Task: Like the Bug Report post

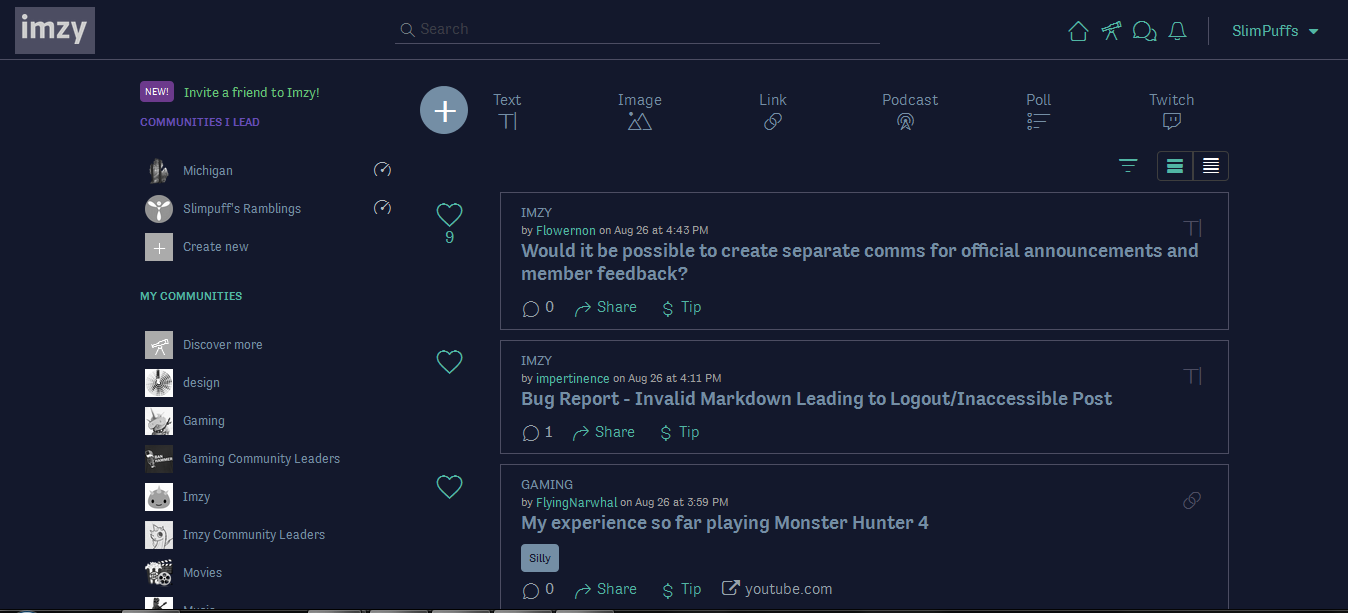Action: tap(449, 362)
